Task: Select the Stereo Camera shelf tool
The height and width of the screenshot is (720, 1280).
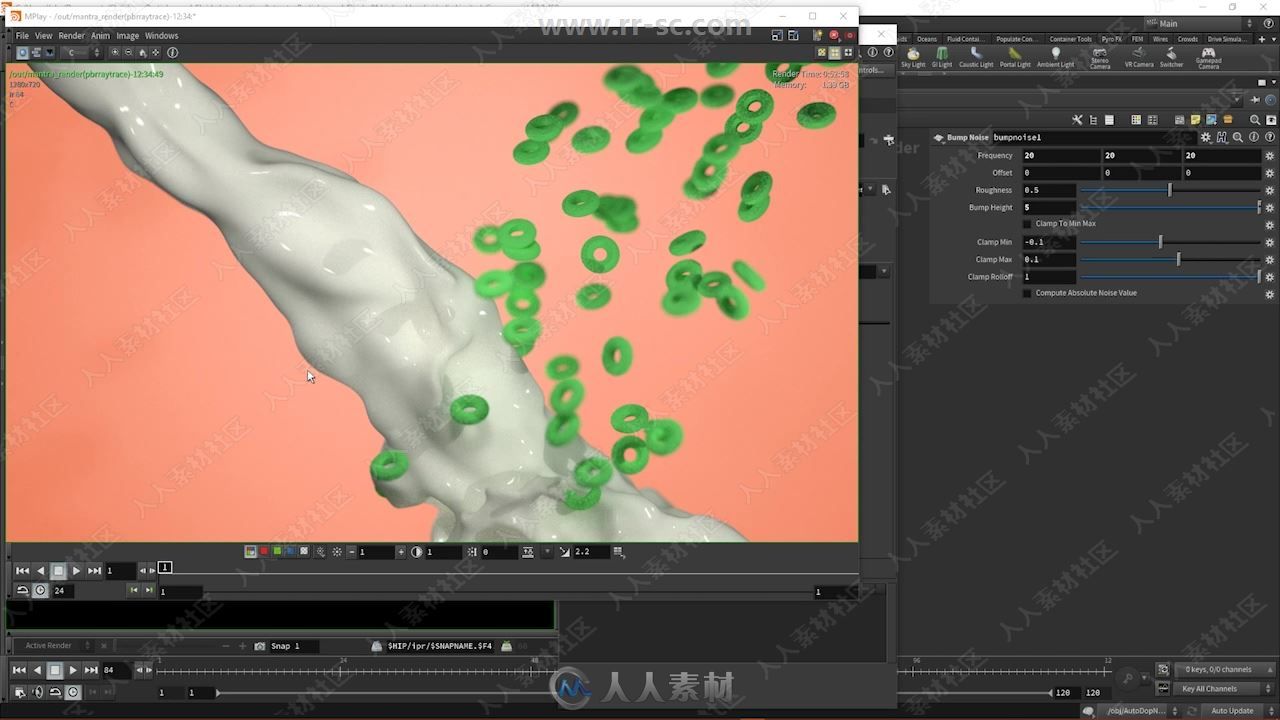Action: (x=1100, y=58)
